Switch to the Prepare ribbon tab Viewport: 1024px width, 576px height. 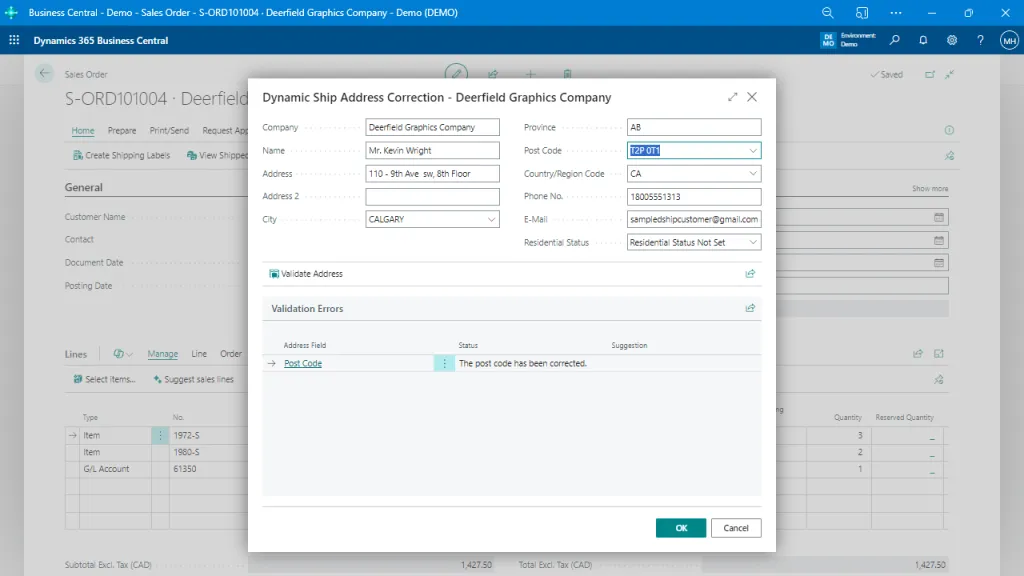122,130
